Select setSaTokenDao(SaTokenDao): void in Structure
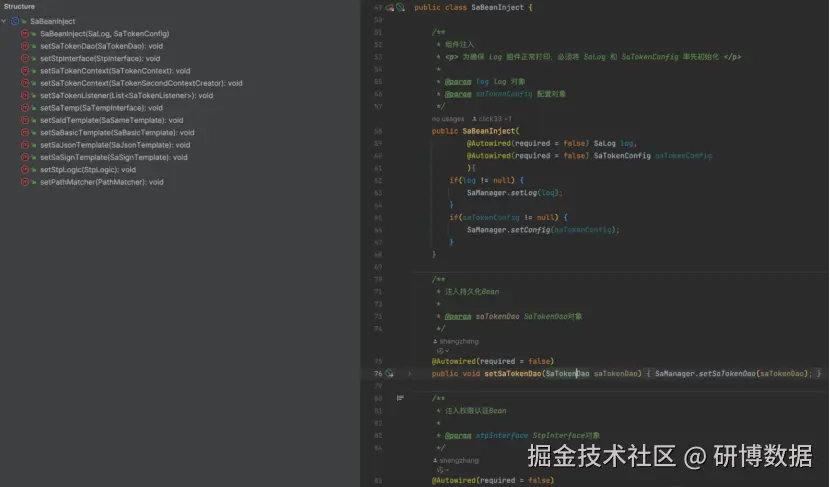 tap(102, 46)
